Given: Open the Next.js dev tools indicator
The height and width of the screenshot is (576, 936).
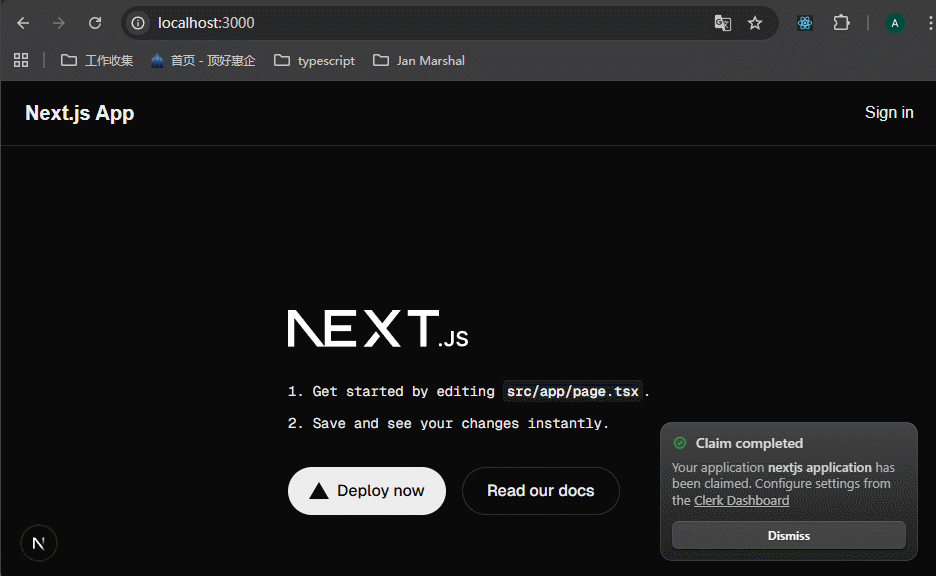Looking at the screenshot, I should [39, 543].
